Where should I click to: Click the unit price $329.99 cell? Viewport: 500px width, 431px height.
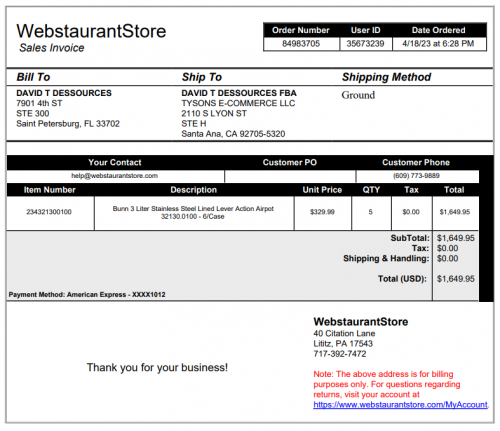pos(322,212)
